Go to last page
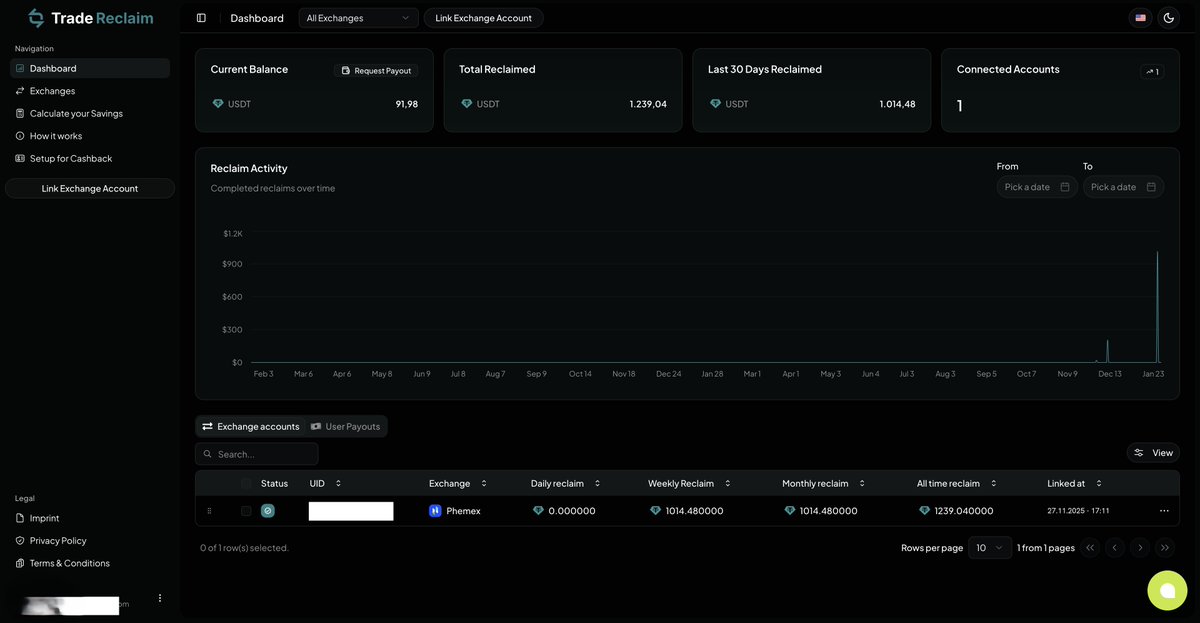1200x623 pixels. point(1165,548)
